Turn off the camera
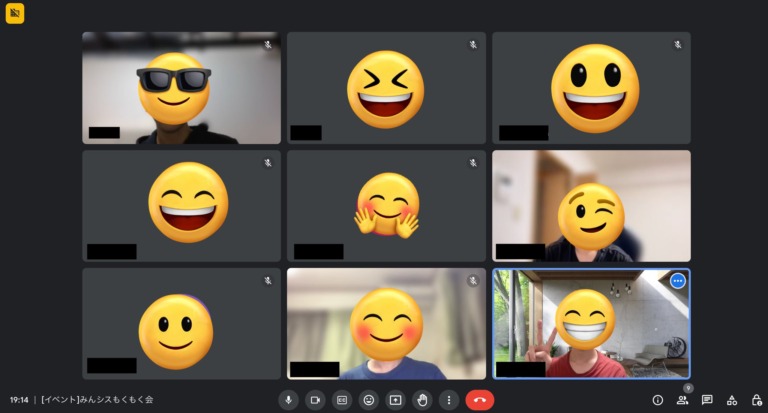Image resolution: width=768 pixels, height=413 pixels. [x=315, y=400]
